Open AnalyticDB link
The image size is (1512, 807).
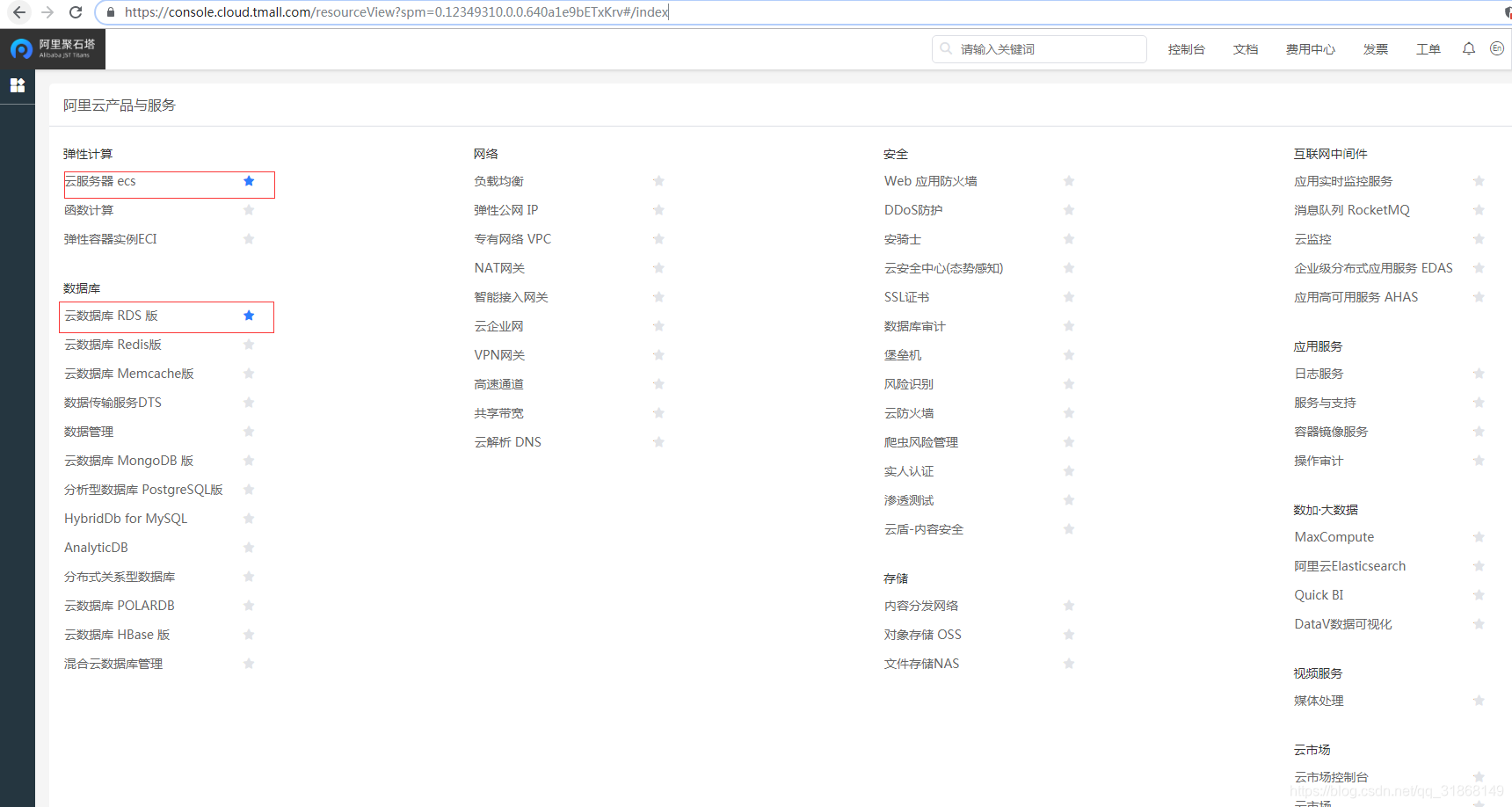96,548
